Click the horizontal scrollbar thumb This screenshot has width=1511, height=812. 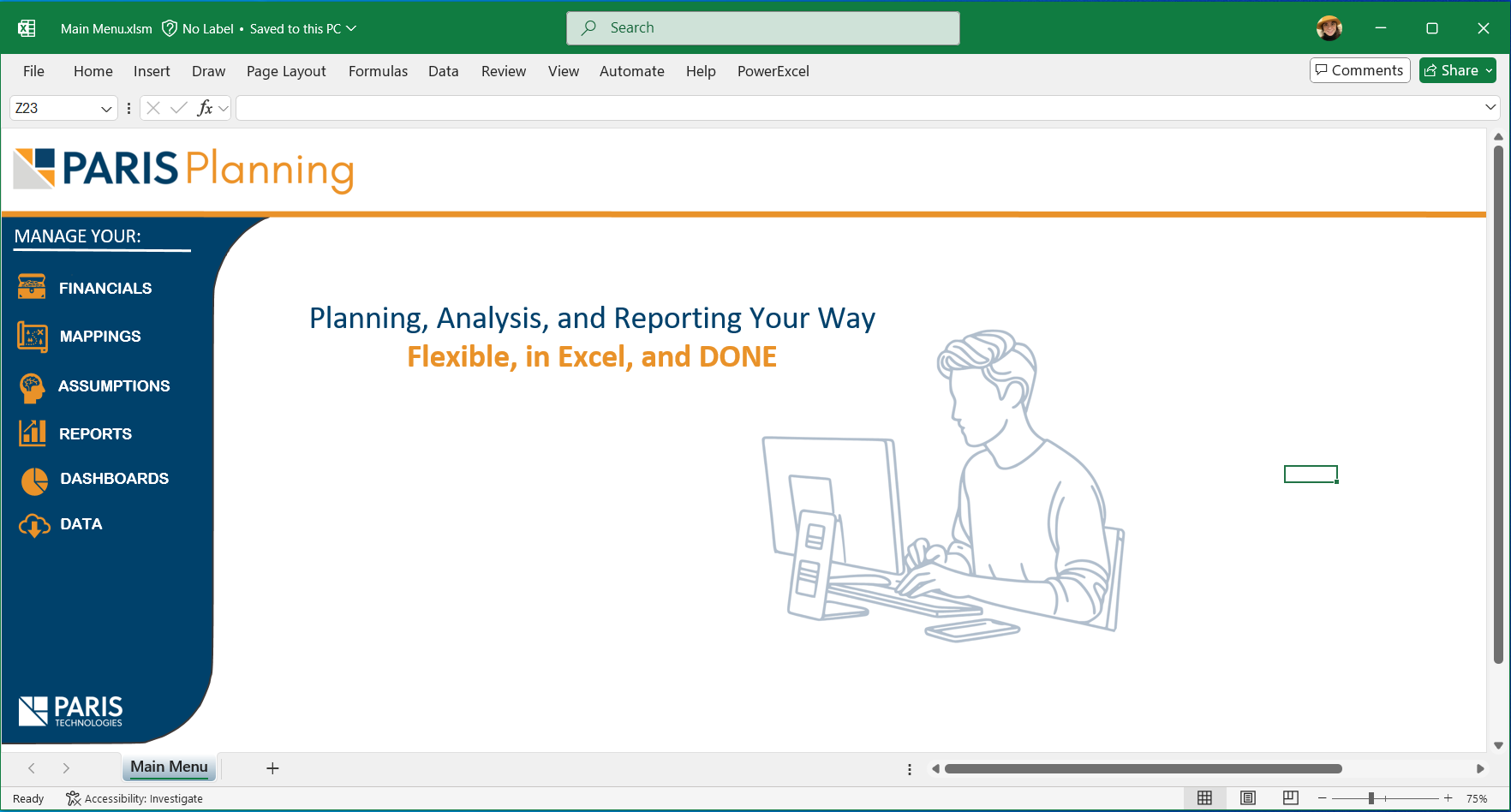1143,768
